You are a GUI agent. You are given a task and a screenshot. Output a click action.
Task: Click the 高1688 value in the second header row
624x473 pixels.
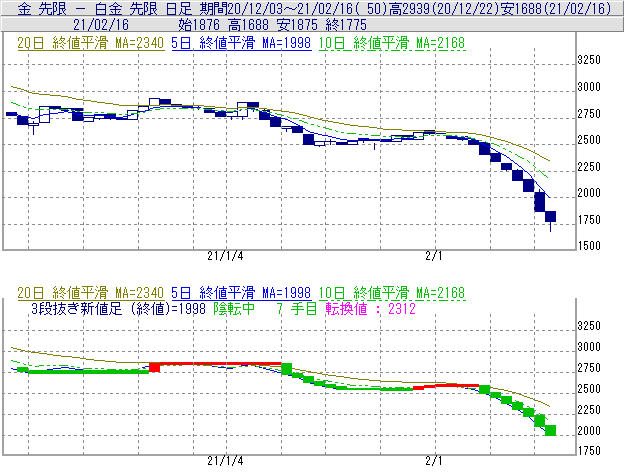coord(249,25)
